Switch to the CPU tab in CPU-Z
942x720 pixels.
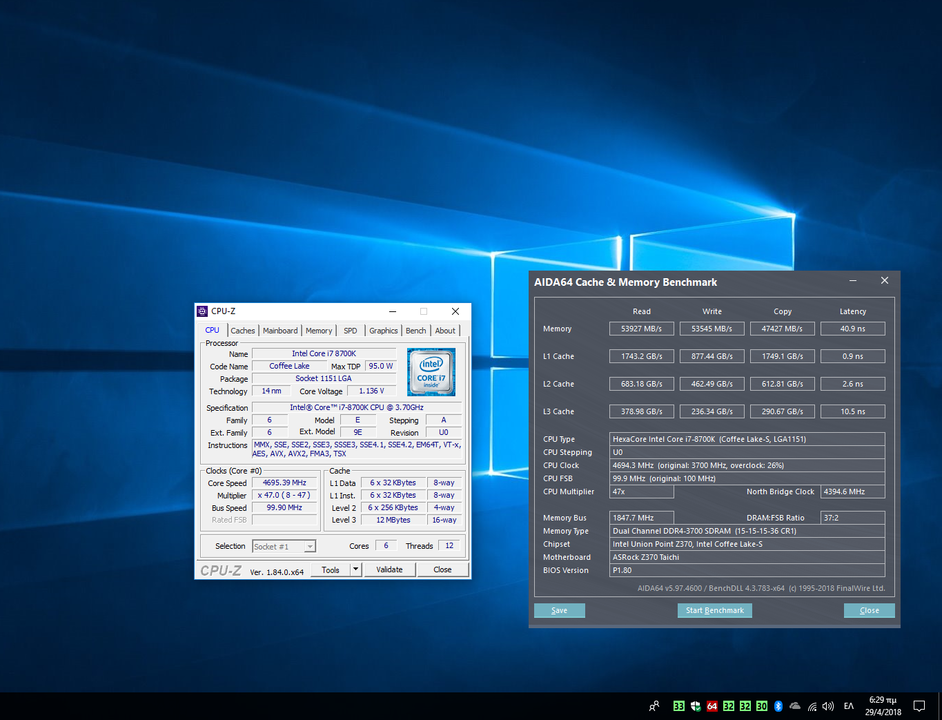212,330
